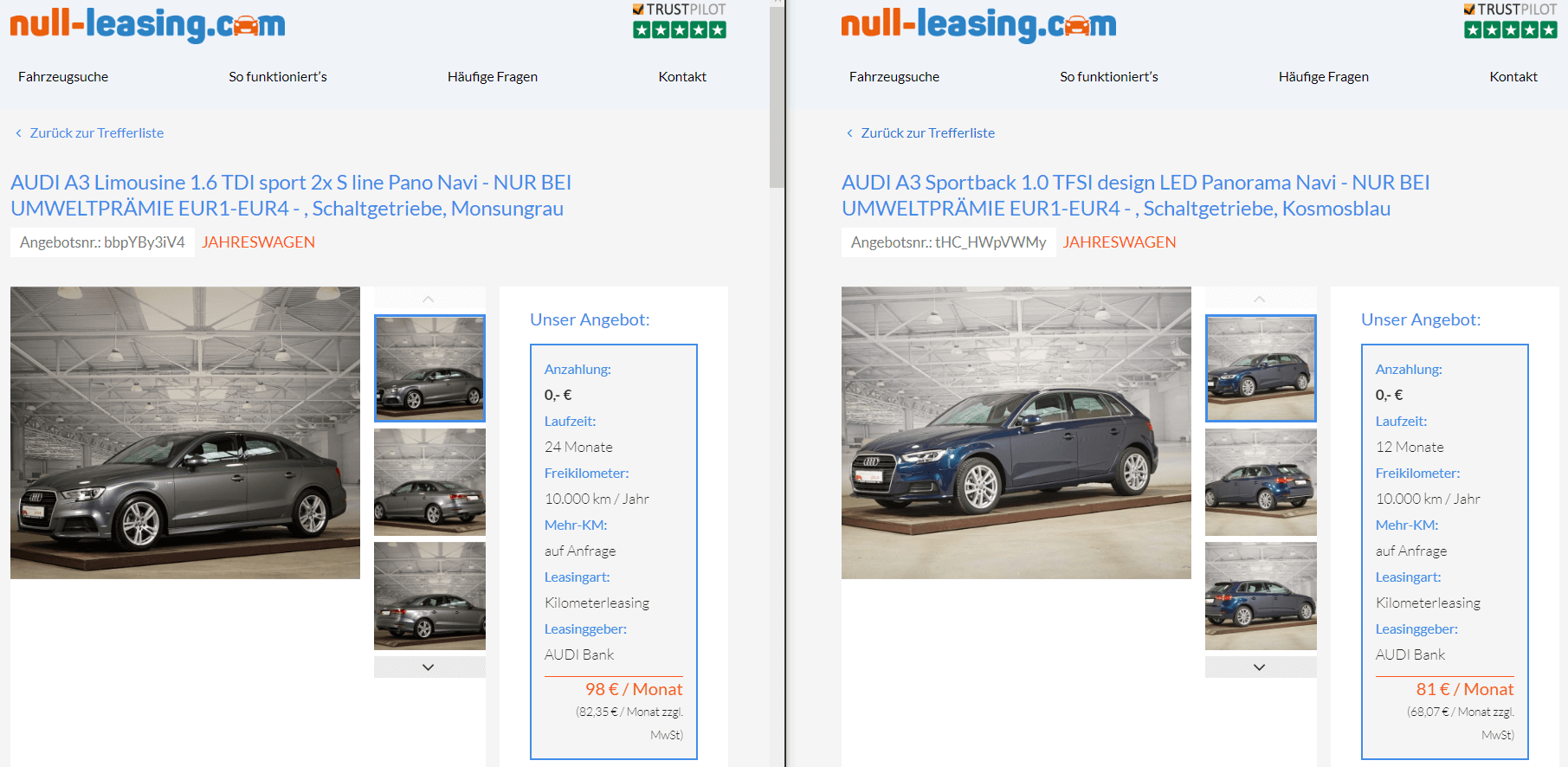
Task: Click 82,35 € / Monat zzgl. MwSt note
Action: pos(629,723)
